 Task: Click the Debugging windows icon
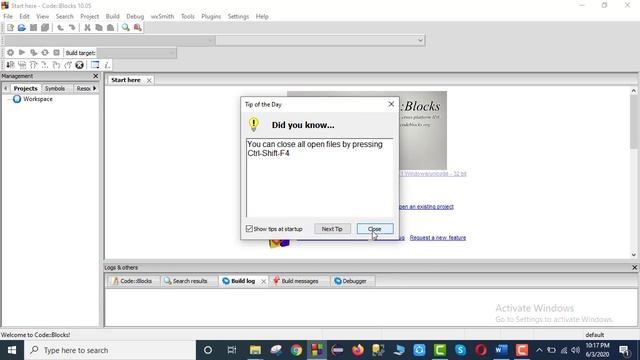(95, 65)
